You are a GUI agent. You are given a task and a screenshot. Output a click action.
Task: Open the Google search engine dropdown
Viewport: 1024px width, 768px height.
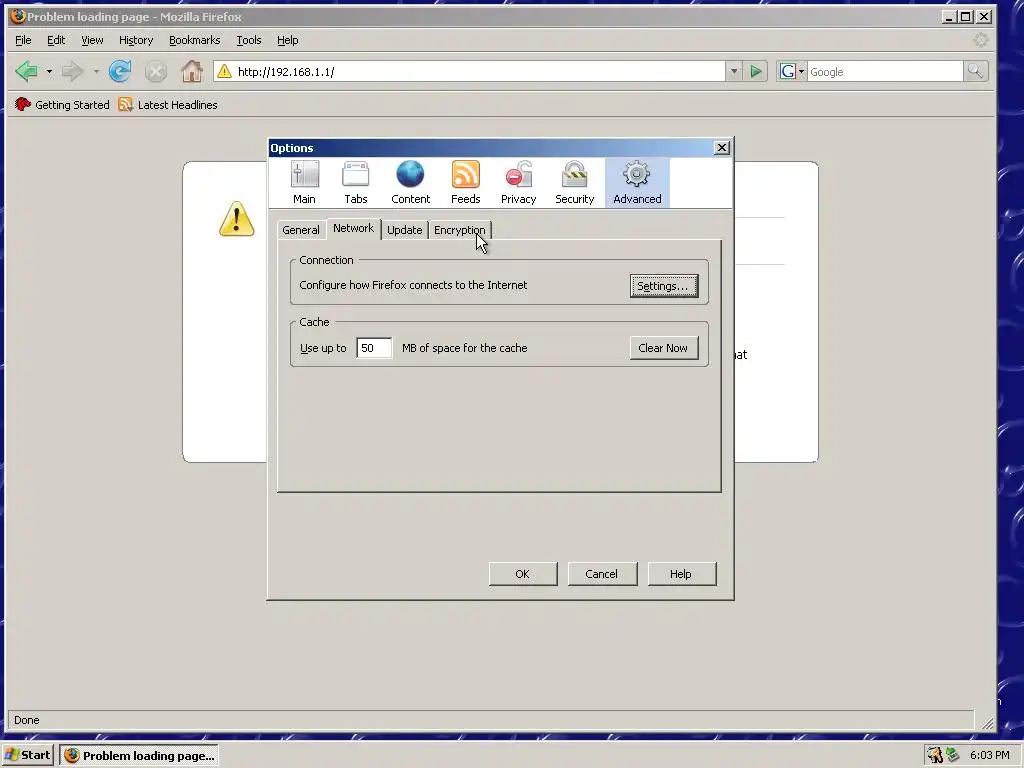tap(792, 71)
